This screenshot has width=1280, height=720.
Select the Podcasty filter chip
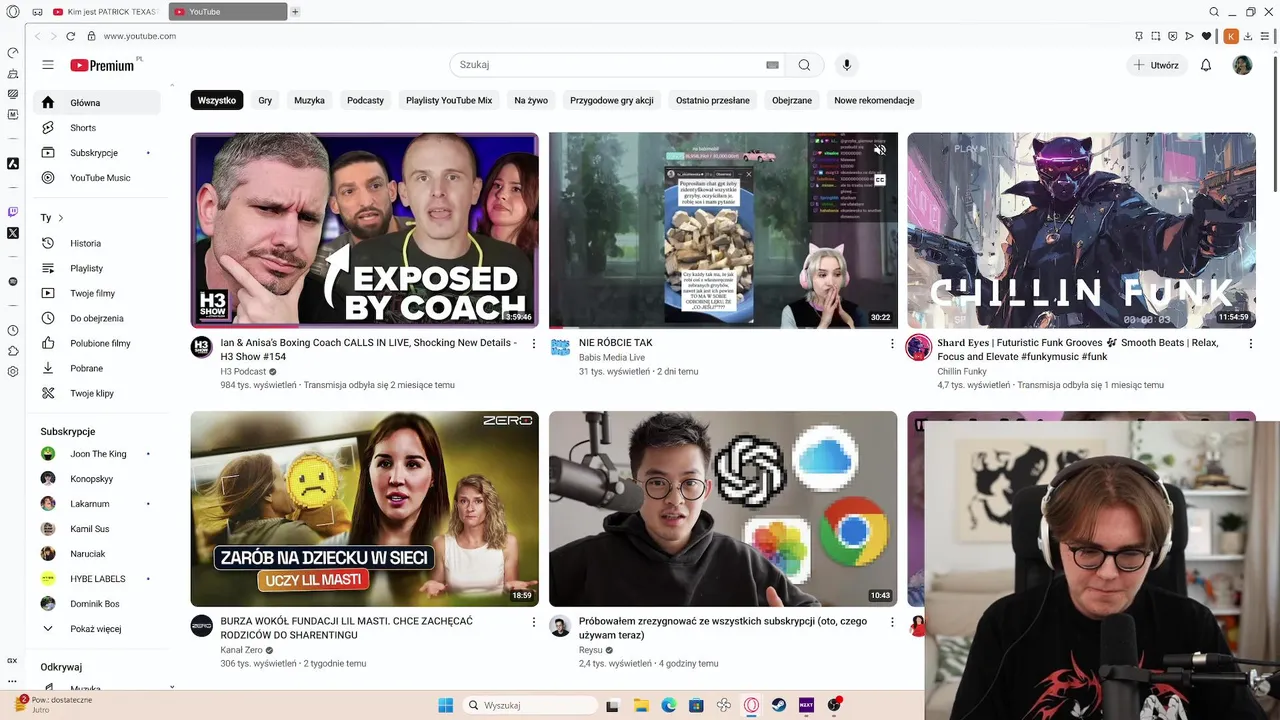coord(365,100)
